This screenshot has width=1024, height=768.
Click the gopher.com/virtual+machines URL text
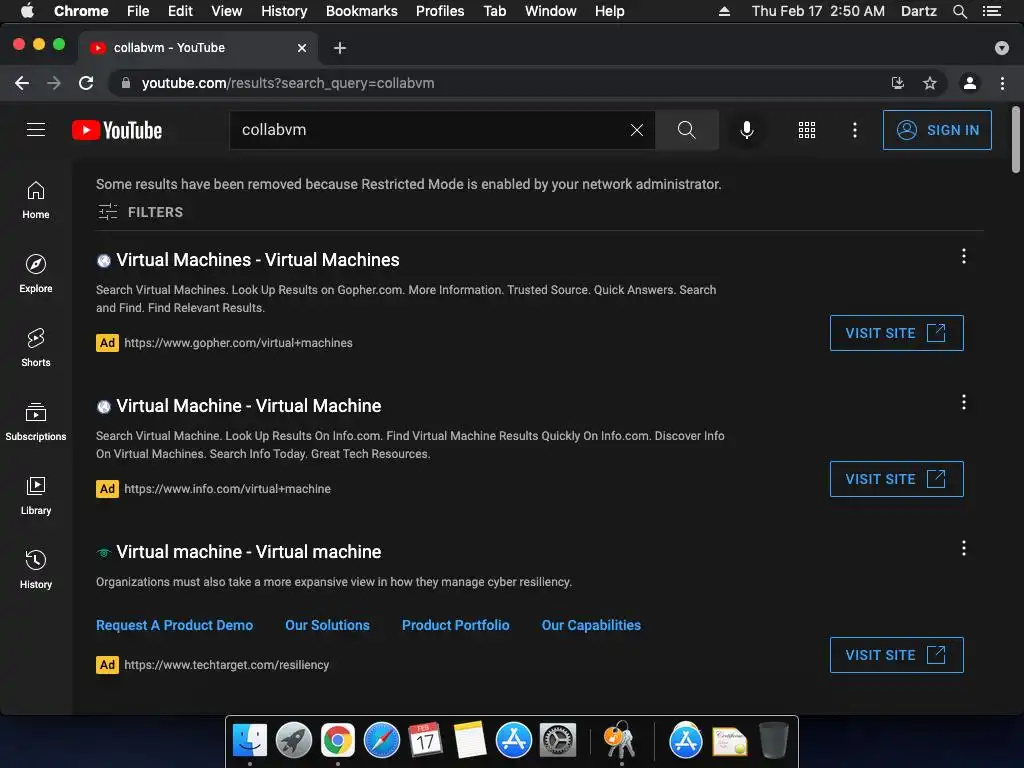tap(238, 343)
